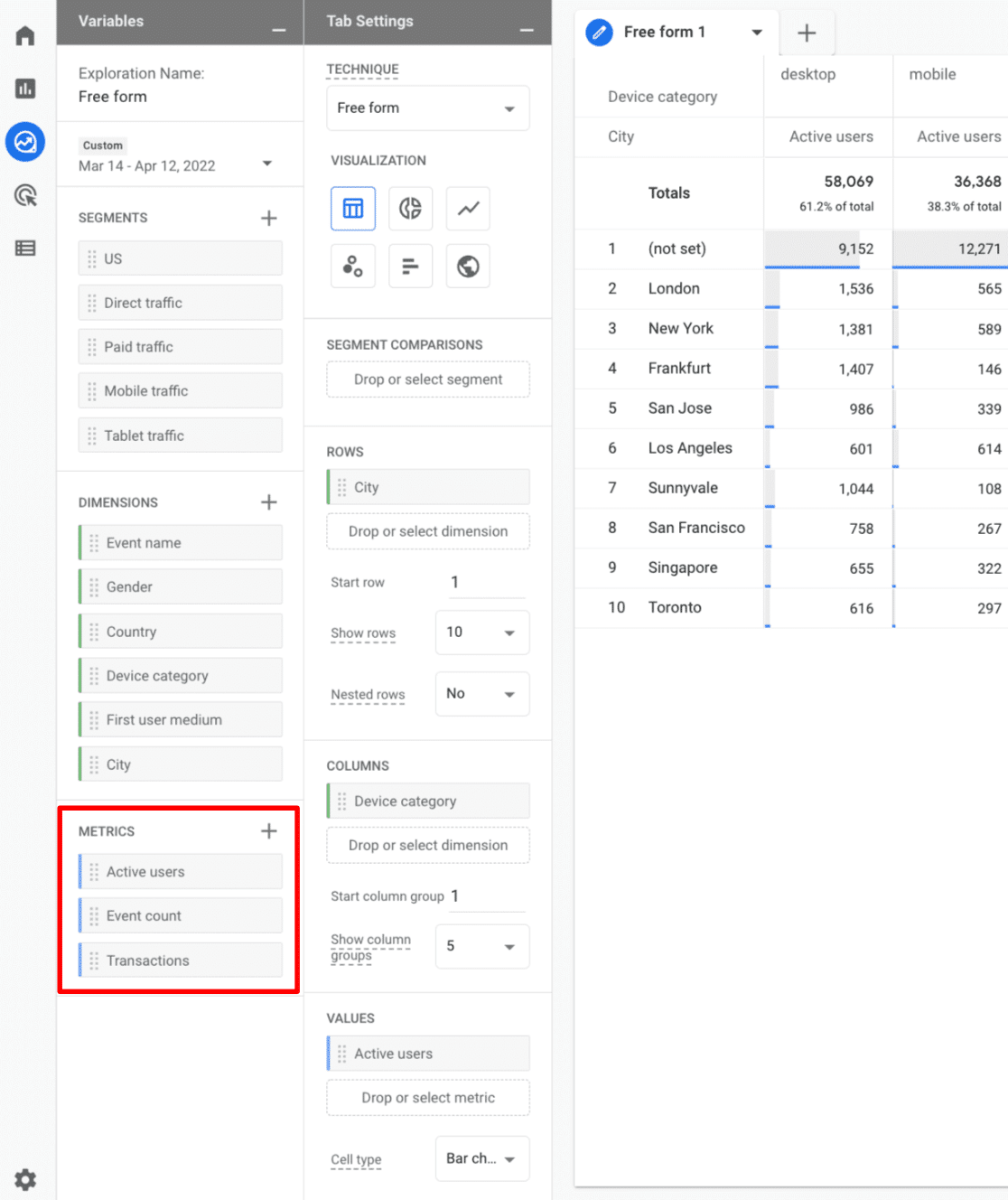1008x1200 pixels.
Task: Open the Cell type dropdown
Action: pos(481,1158)
